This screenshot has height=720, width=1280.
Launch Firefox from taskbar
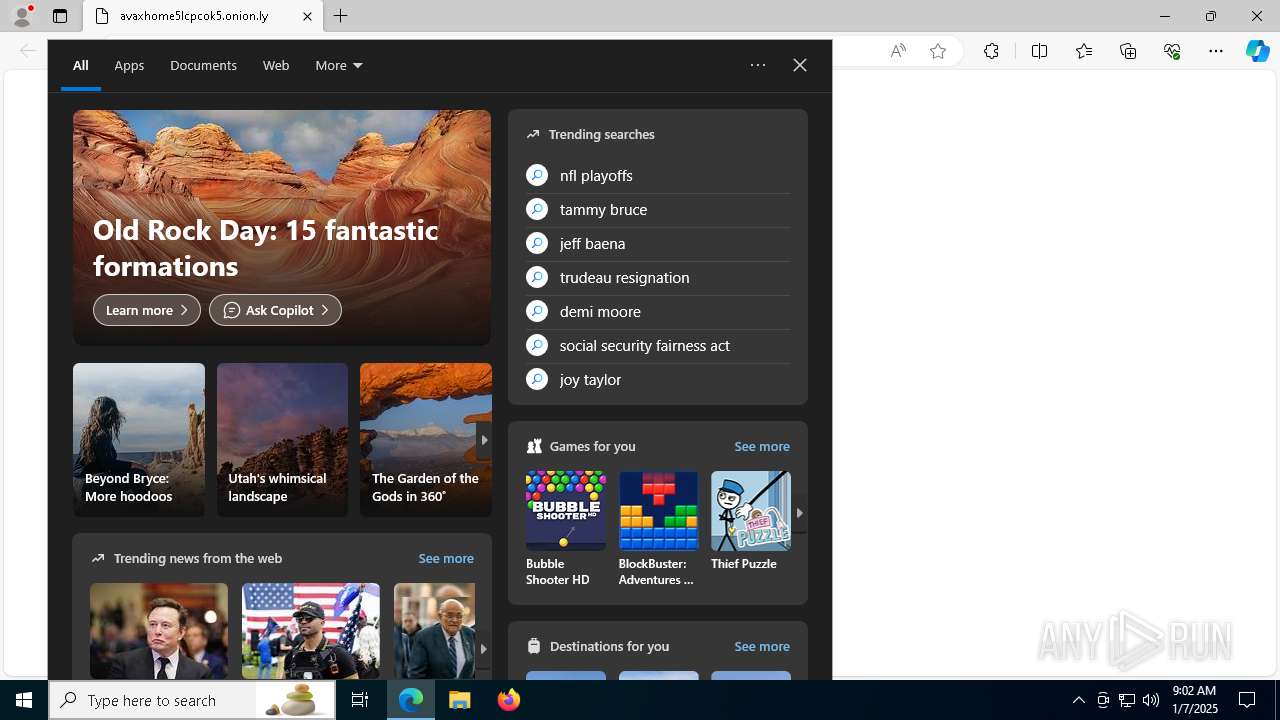pos(509,700)
